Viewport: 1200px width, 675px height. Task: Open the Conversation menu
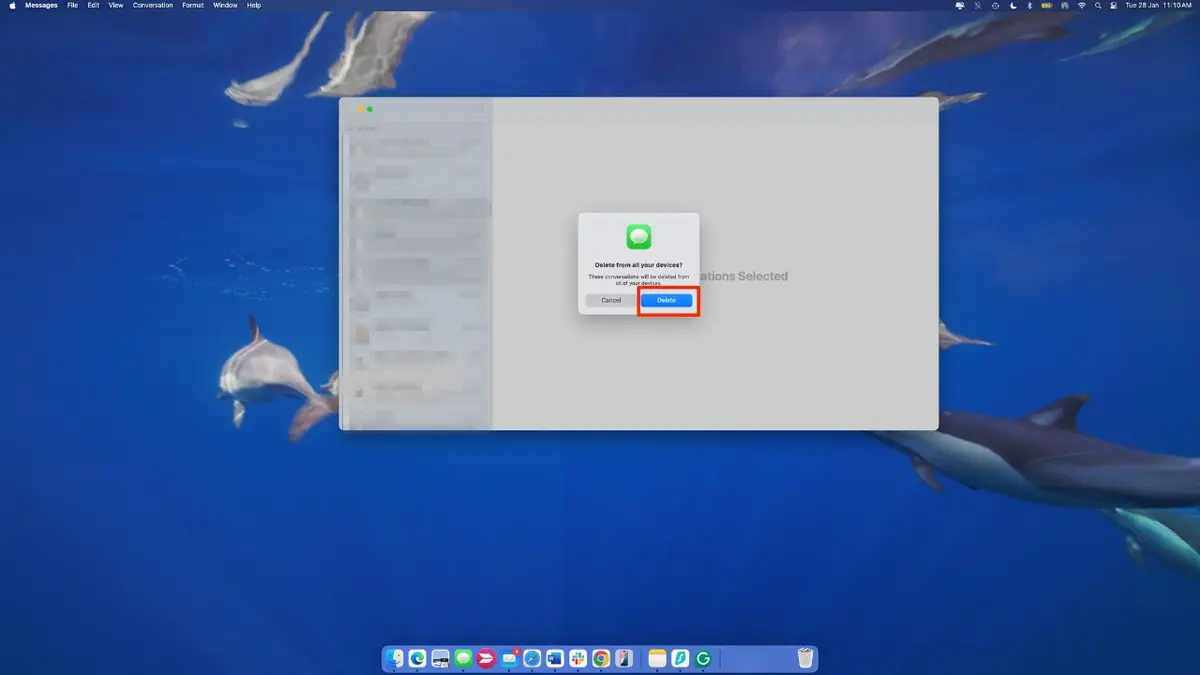(x=153, y=5)
